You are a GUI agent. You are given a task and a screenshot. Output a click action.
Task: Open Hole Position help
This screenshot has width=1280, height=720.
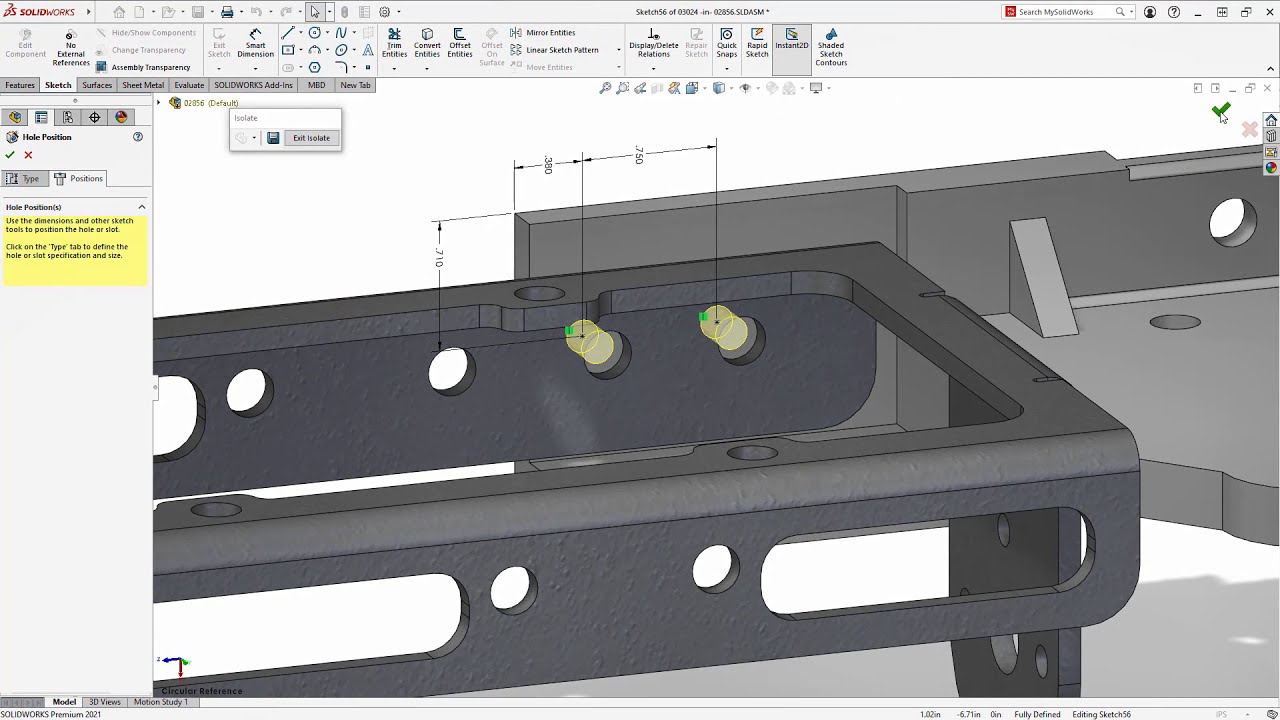click(138, 137)
